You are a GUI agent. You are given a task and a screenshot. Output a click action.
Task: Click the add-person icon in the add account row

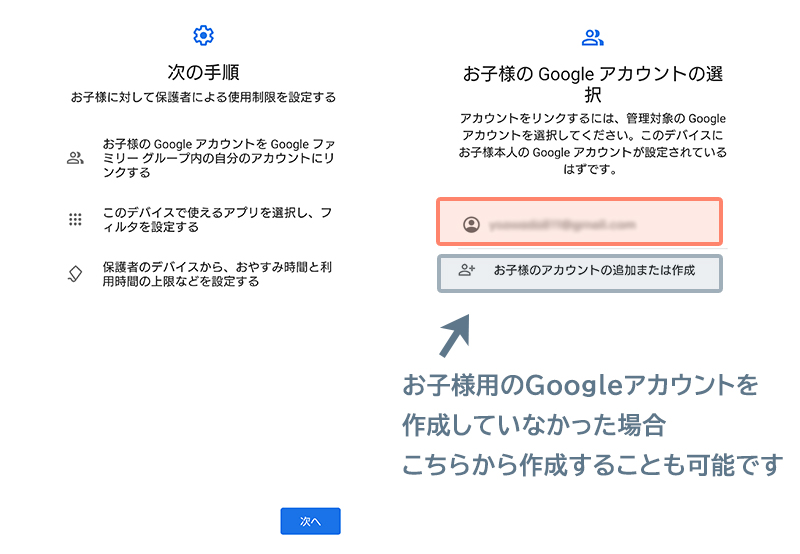coord(466,270)
